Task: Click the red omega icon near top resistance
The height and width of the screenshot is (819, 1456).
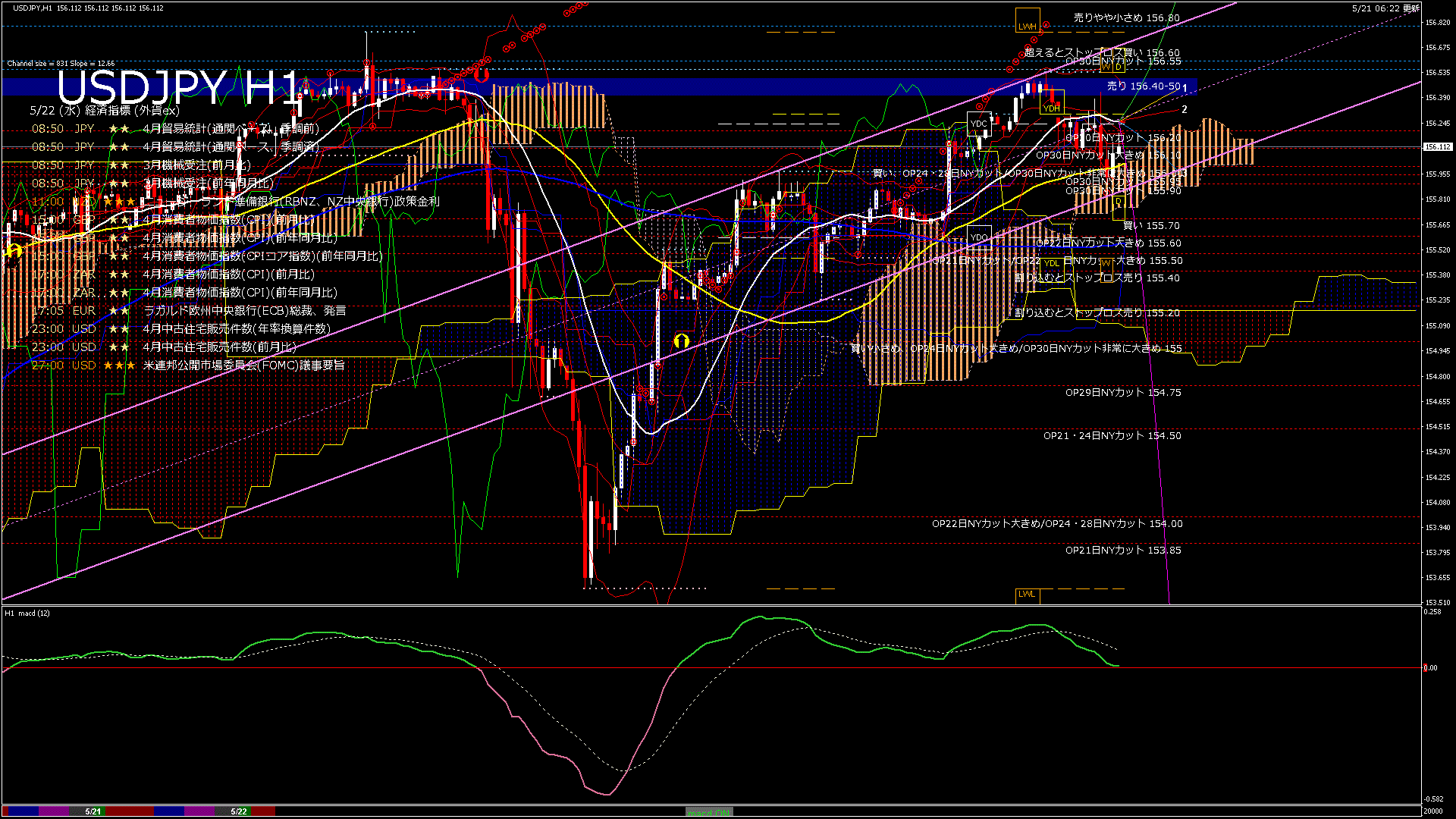Action: click(x=481, y=74)
